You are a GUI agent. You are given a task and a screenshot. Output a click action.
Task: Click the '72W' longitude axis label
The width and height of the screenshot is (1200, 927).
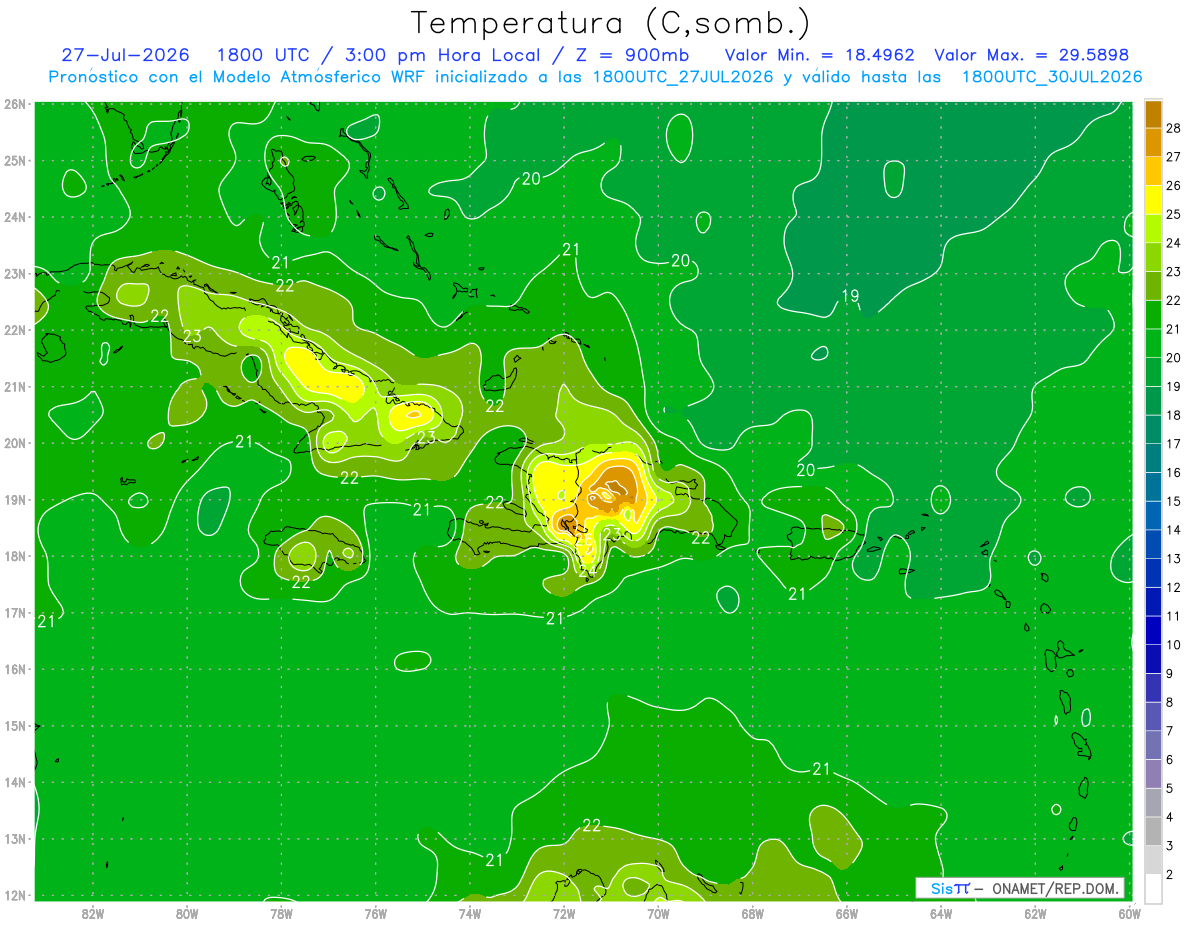coord(564,913)
